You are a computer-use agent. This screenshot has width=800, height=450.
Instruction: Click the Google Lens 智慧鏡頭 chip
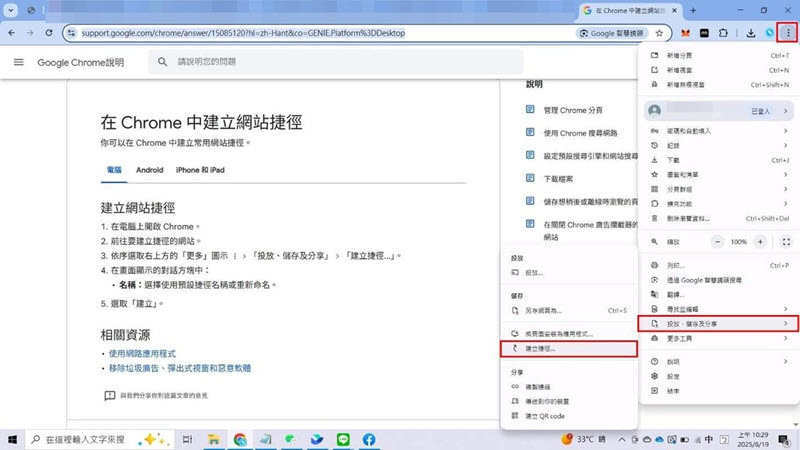point(612,33)
